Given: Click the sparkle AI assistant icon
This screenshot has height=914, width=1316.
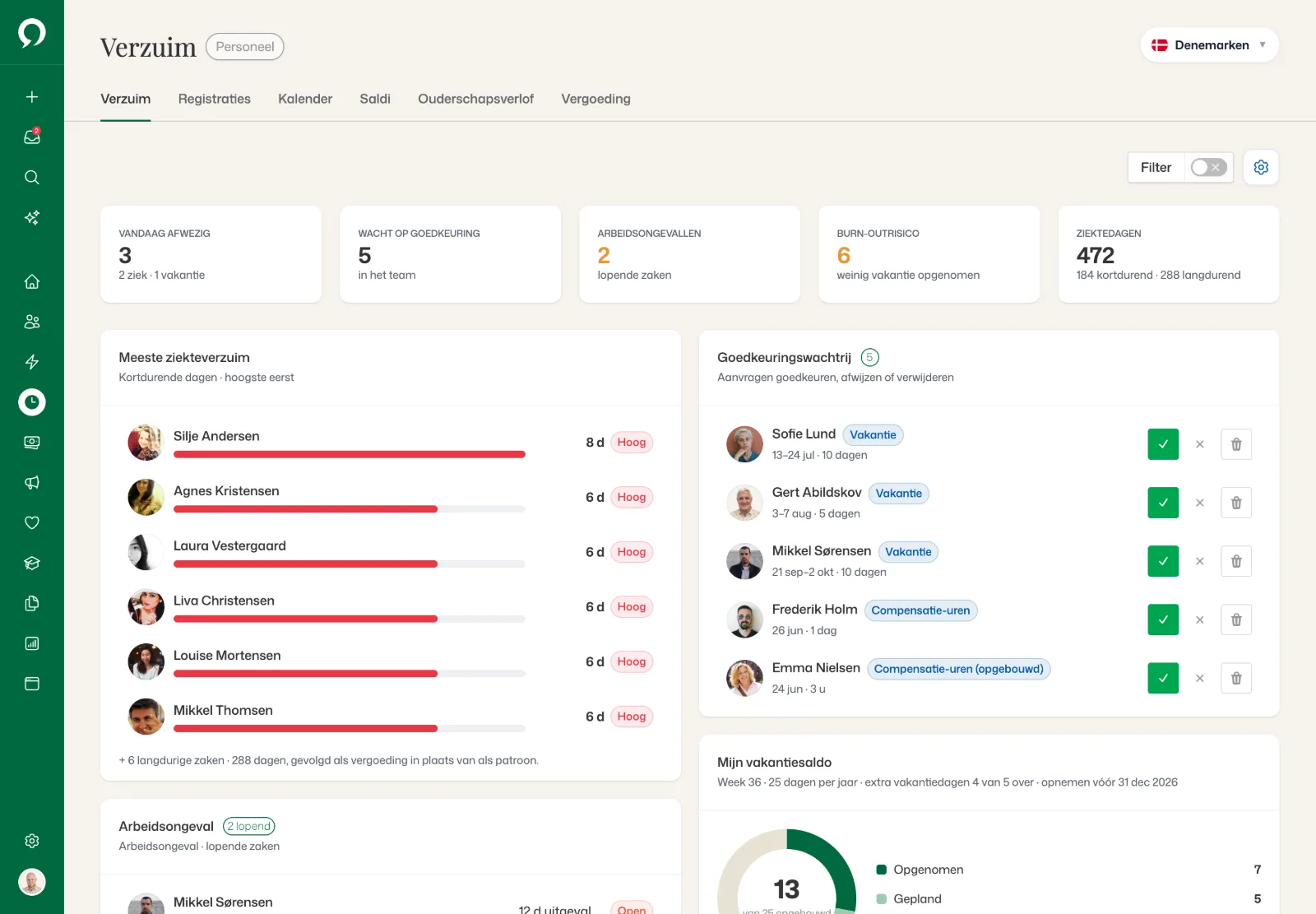Looking at the screenshot, I should pos(32,217).
